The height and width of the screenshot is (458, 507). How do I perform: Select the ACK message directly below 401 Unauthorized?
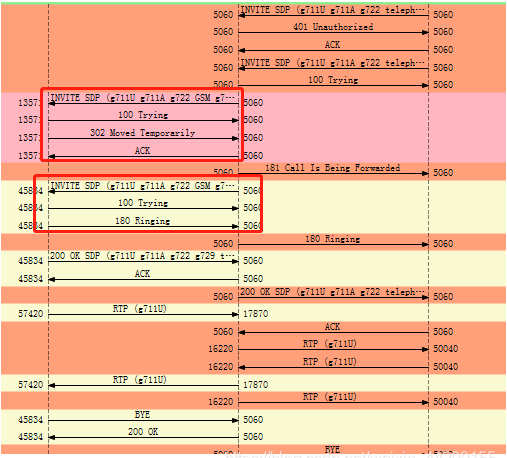pos(333,45)
